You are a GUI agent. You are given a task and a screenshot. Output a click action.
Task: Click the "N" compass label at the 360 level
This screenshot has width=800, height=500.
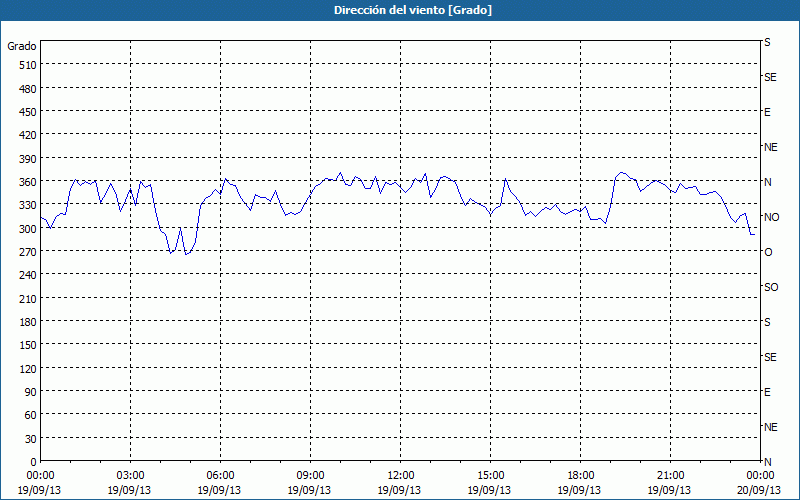pyautogui.click(x=767, y=182)
